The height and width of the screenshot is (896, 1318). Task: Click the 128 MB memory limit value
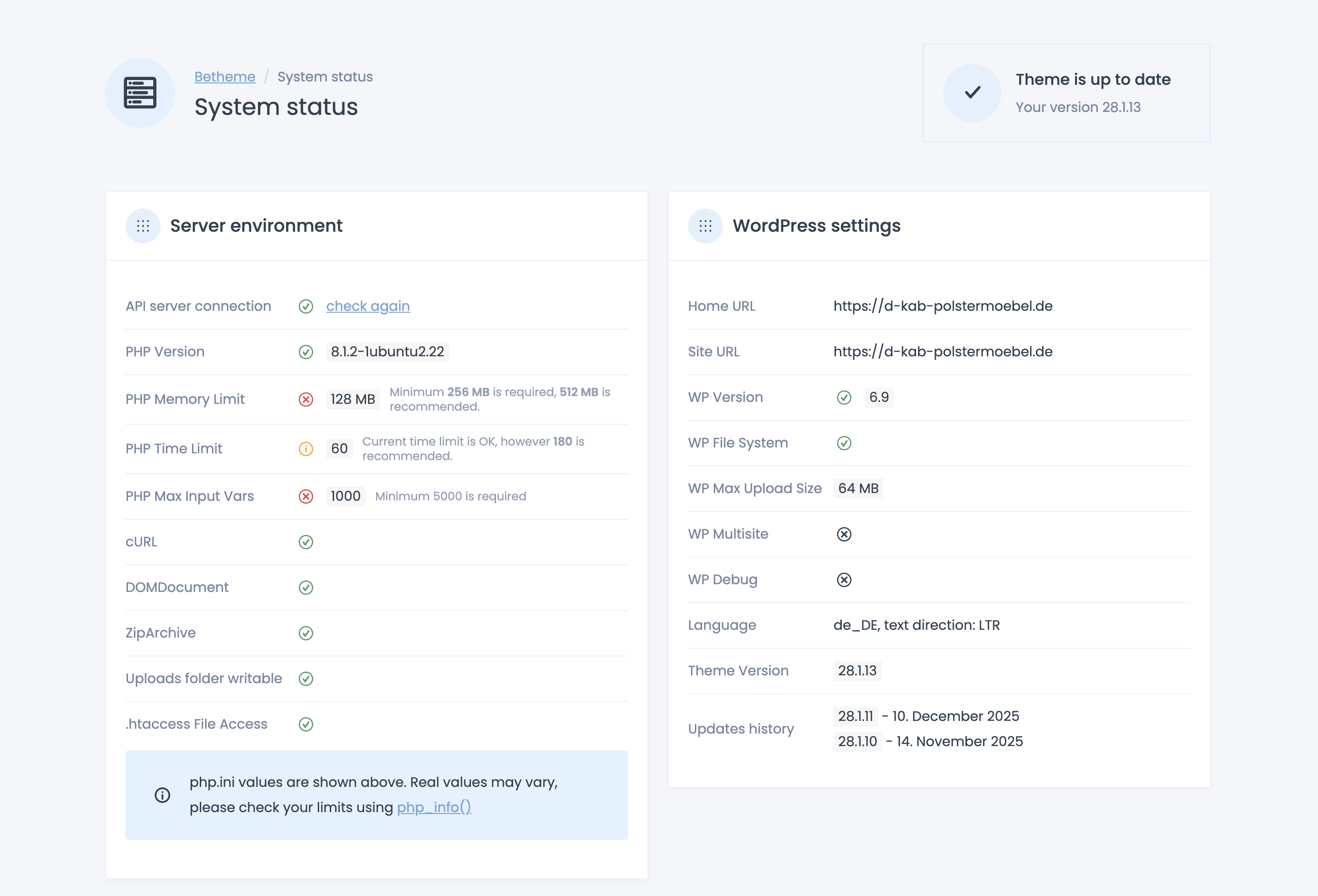353,399
